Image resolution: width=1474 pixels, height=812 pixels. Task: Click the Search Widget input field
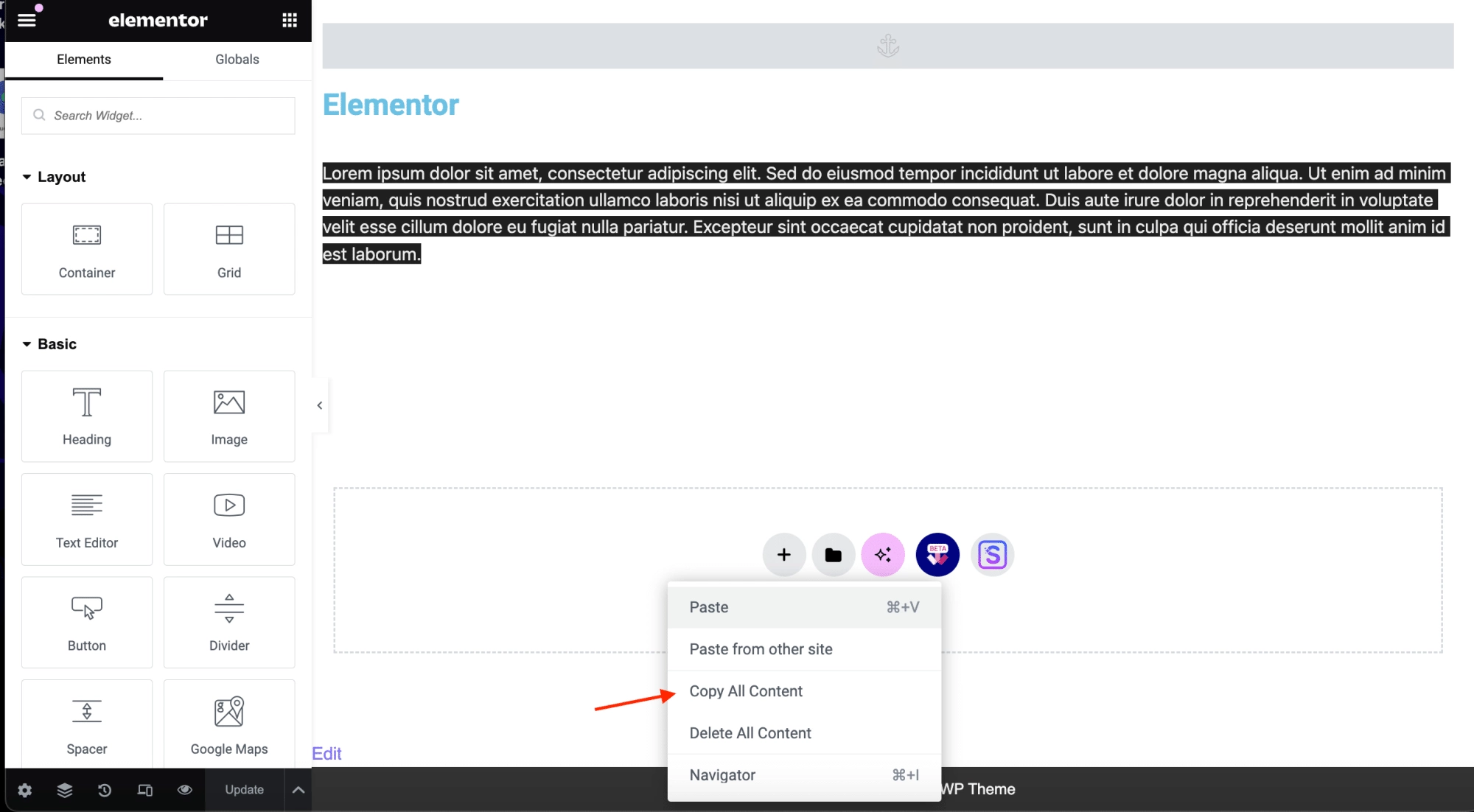[x=158, y=115]
